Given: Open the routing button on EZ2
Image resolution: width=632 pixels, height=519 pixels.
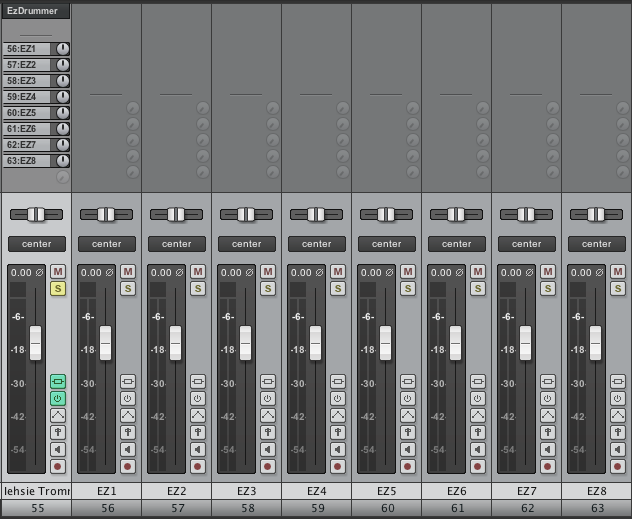Looking at the screenshot, I should pos(198,432).
